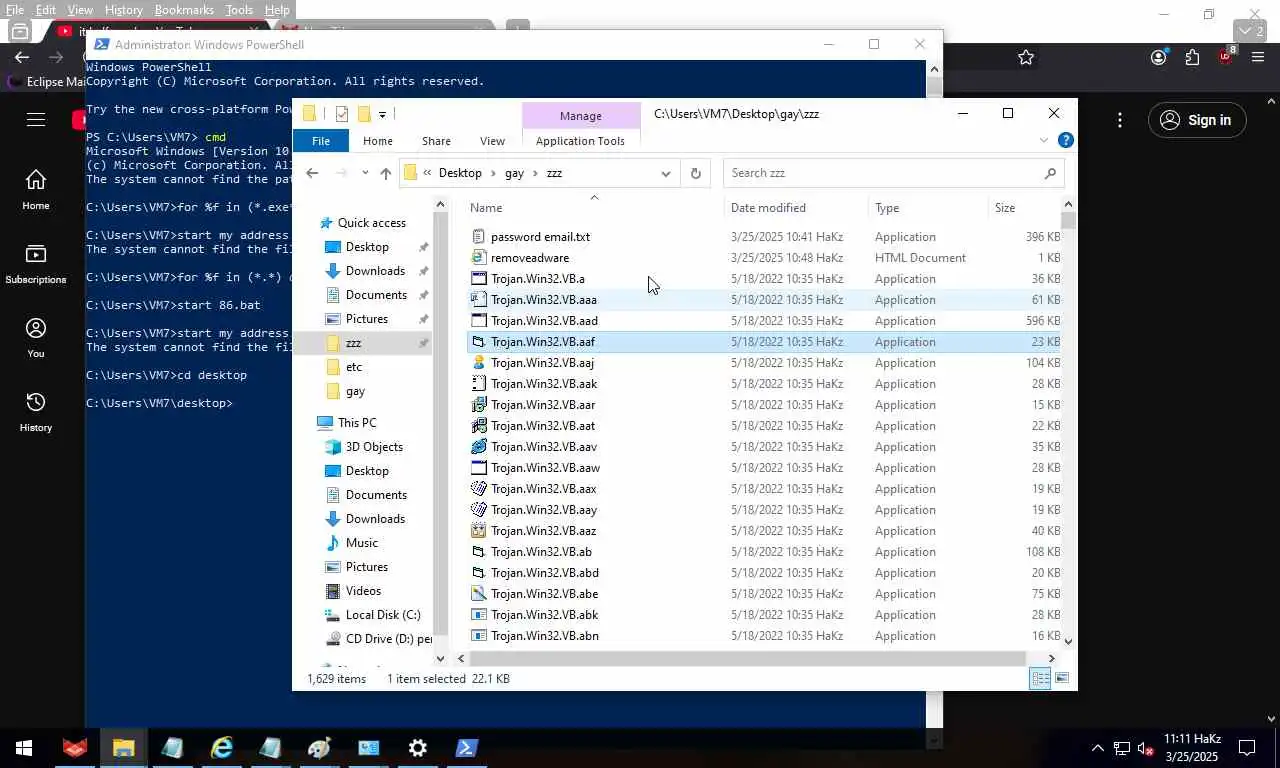Click Firefox account icon in toolbar
The width and height of the screenshot is (1280, 768).
pos(1159,58)
